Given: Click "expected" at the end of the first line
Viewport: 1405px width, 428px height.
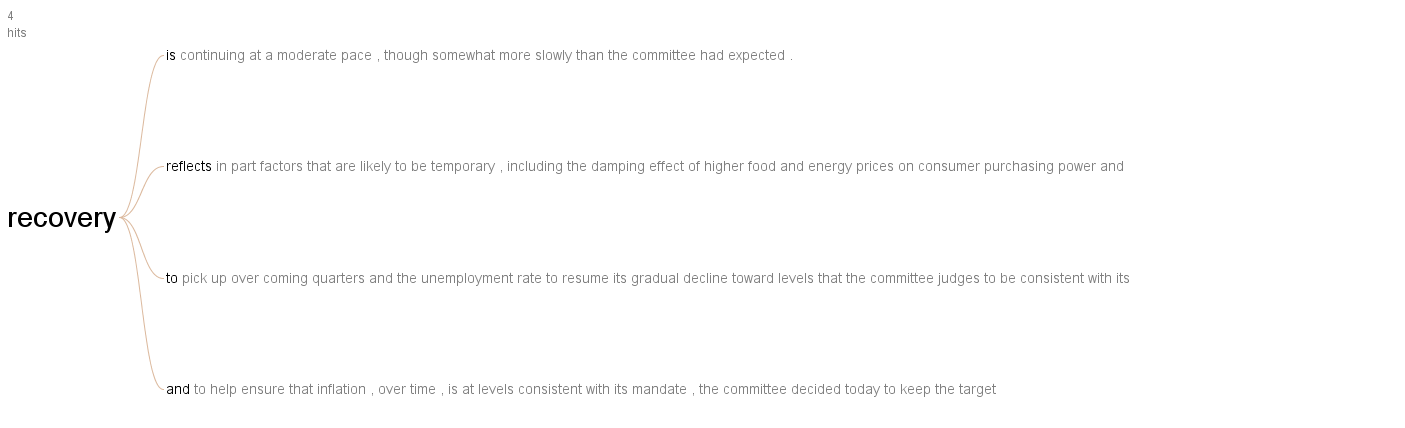Looking at the screenshot, I should click(756, 55).
